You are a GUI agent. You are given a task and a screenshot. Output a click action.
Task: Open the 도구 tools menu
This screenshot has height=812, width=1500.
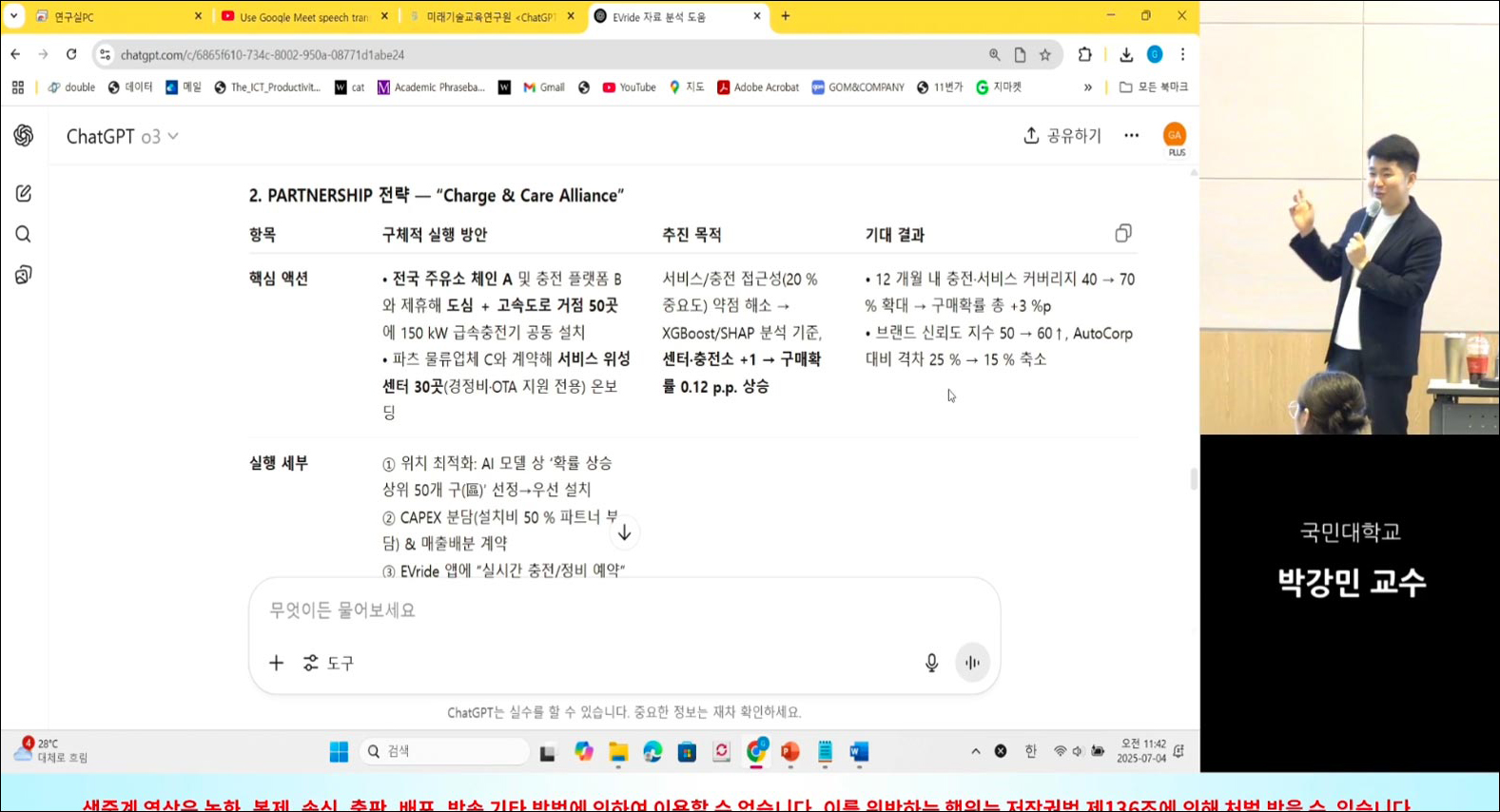coord(328,663)
